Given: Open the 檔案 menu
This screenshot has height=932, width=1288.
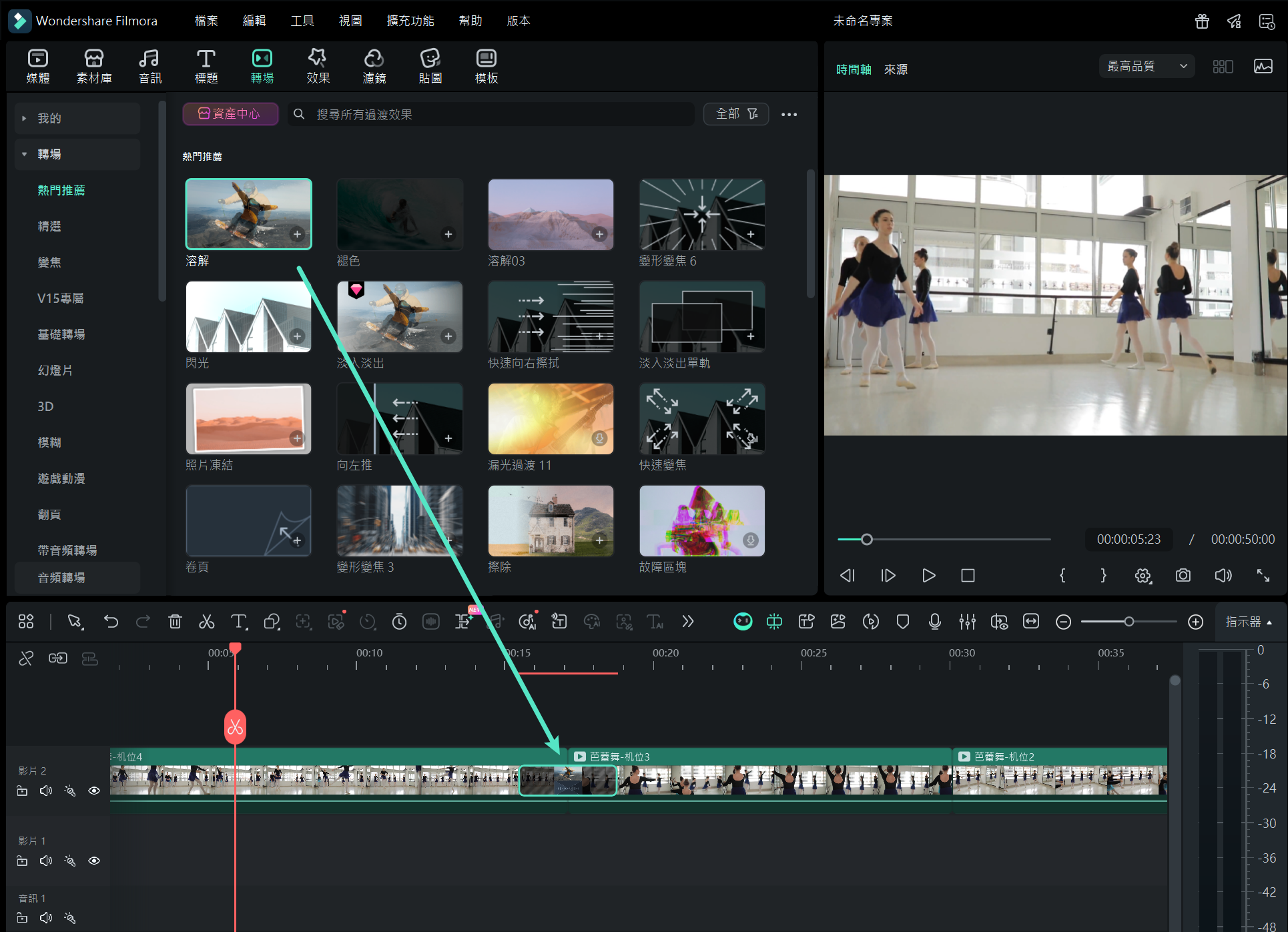Looking at the screenshot, I should tap(206, 21).
